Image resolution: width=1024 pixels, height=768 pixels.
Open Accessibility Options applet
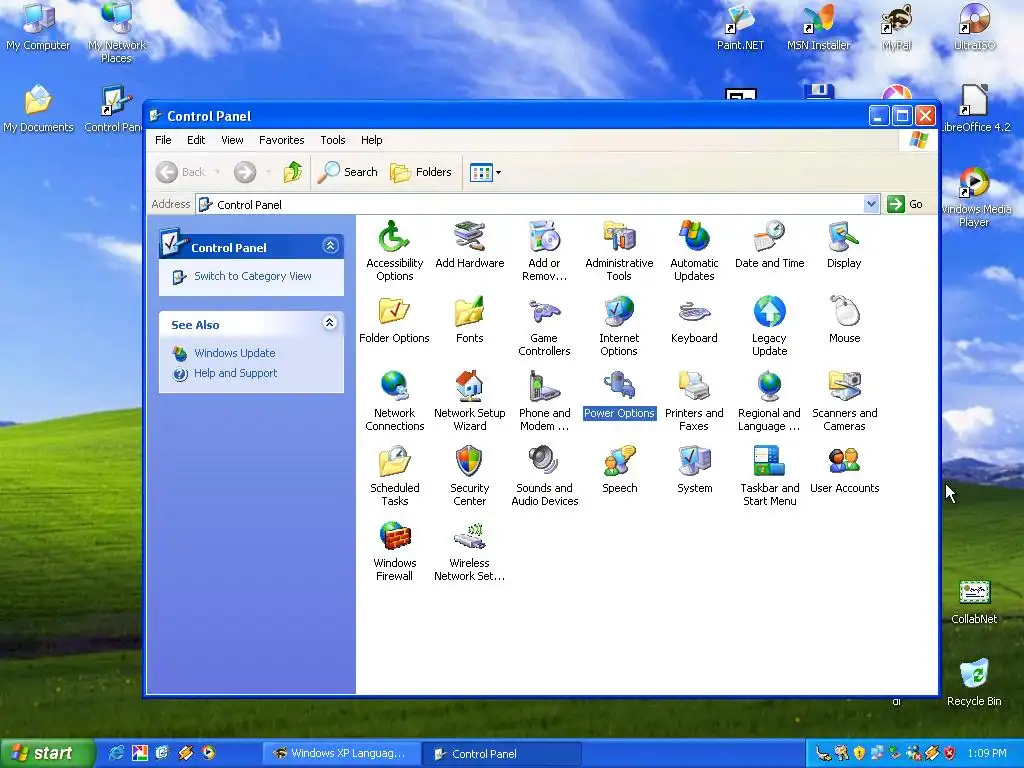(x=394, y=251)
